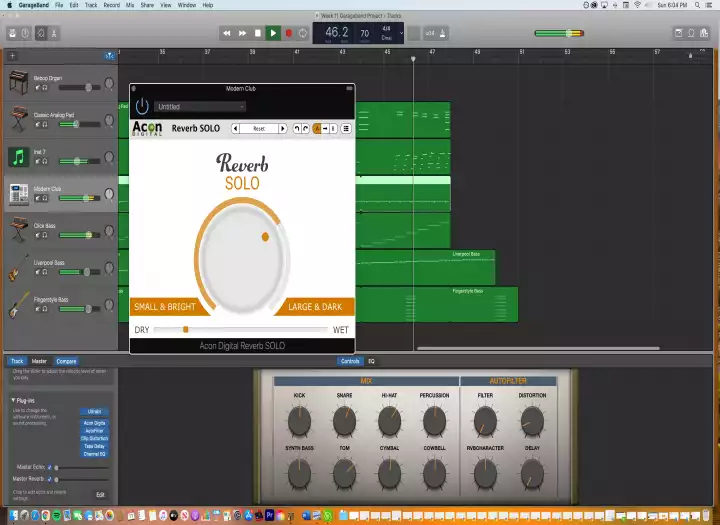Image resolution: width=720 pixels, height=525 pixels.
Task: Click the green Play button
Action: tap(273, 33)
